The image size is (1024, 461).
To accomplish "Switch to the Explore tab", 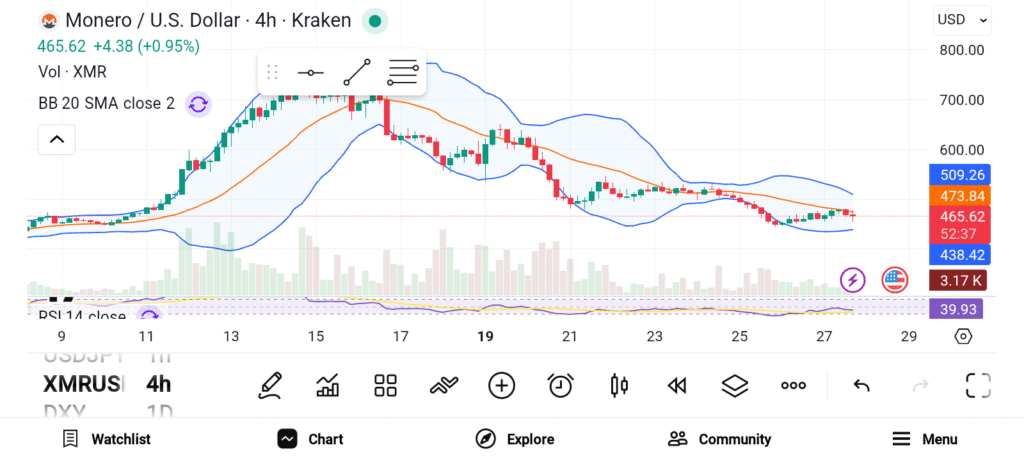I will [516, 439].
